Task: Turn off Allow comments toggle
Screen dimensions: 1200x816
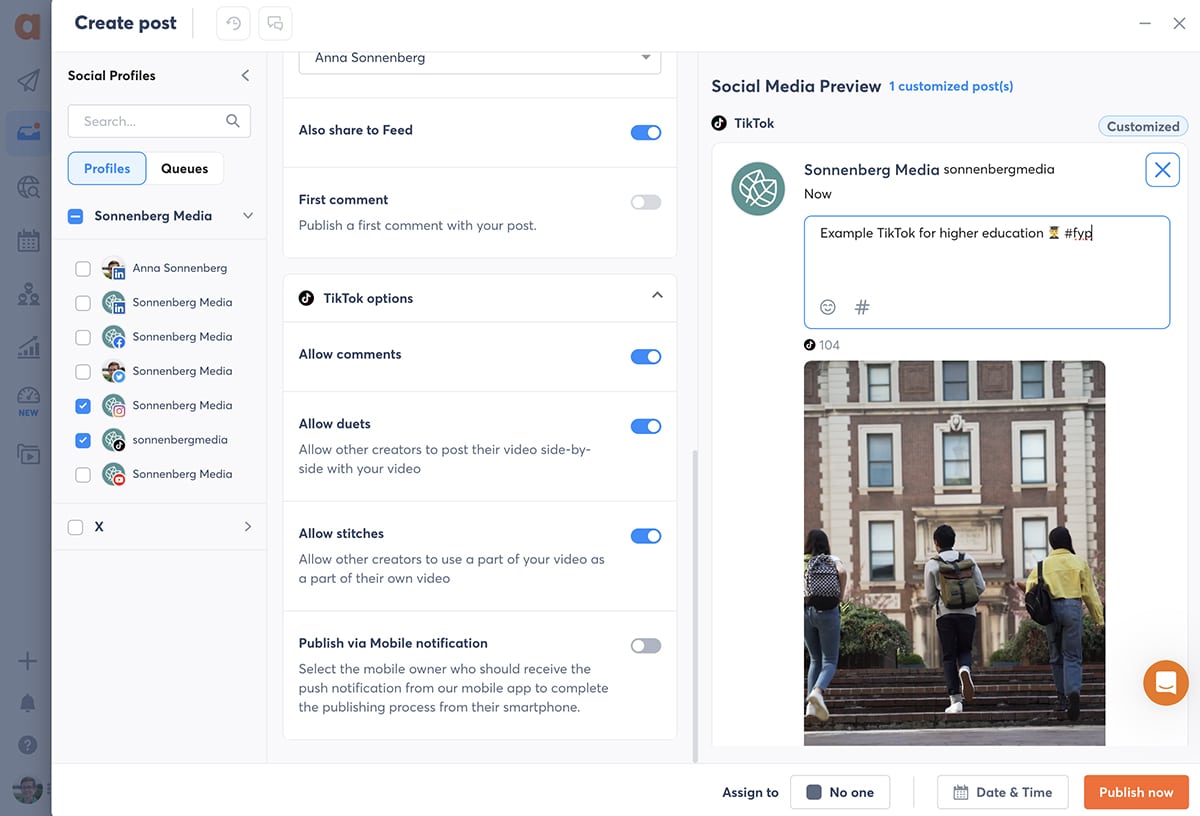Action: [x=646, y=356]
